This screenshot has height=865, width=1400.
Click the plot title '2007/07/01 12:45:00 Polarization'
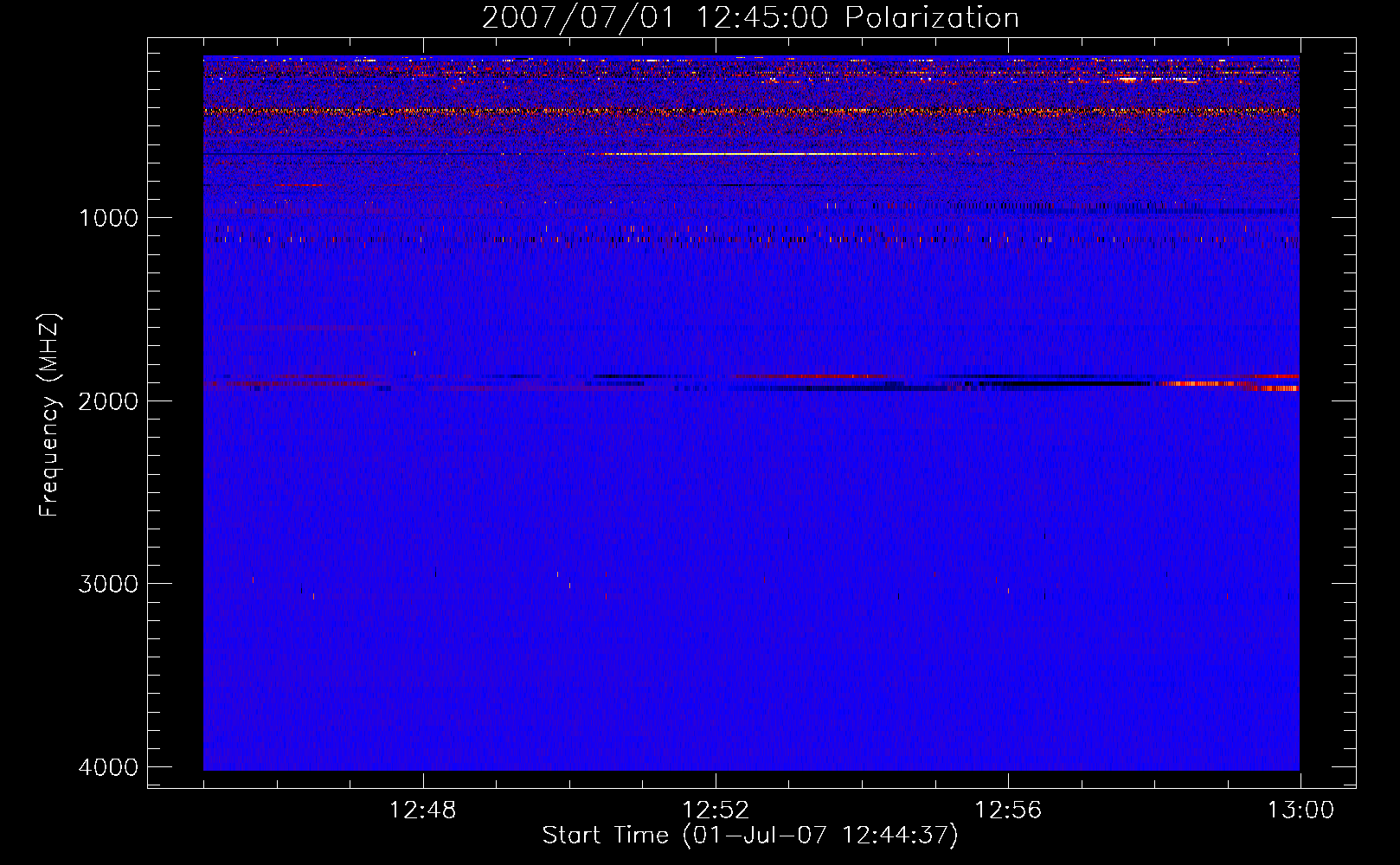click(750, 18)
